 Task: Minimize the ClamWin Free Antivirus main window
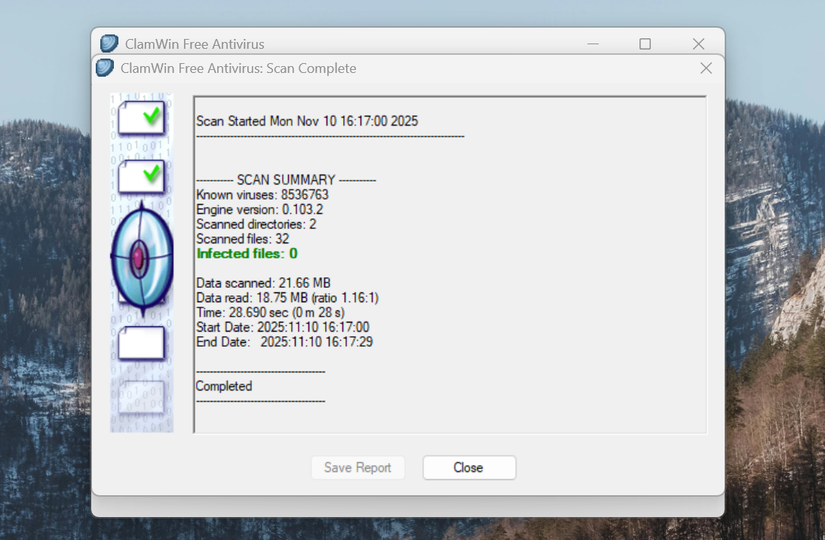(x=593, y=44)
